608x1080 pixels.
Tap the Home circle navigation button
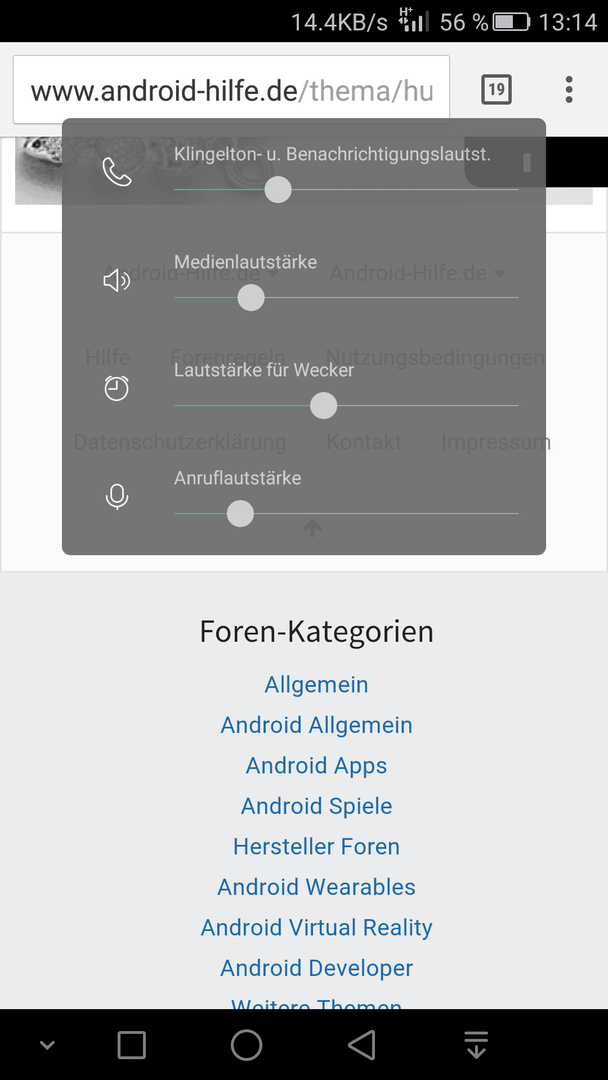pos(247,1045)
